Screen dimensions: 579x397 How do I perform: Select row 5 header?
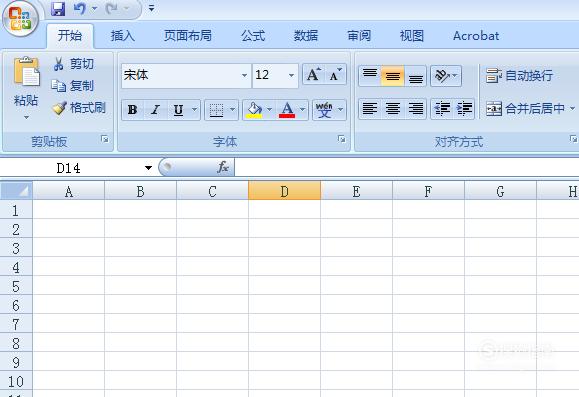coord(16,286)
